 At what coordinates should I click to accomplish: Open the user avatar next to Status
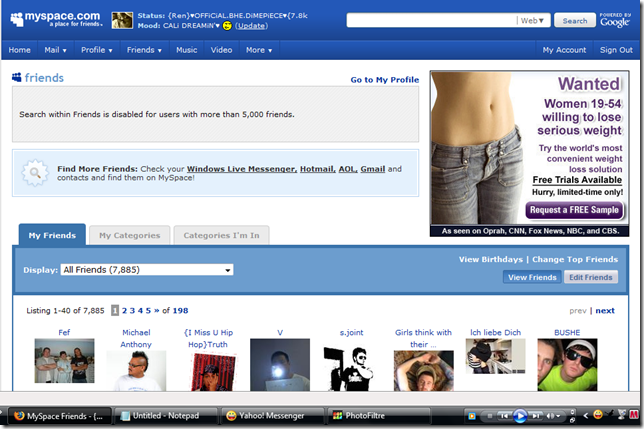coord(122,20)
